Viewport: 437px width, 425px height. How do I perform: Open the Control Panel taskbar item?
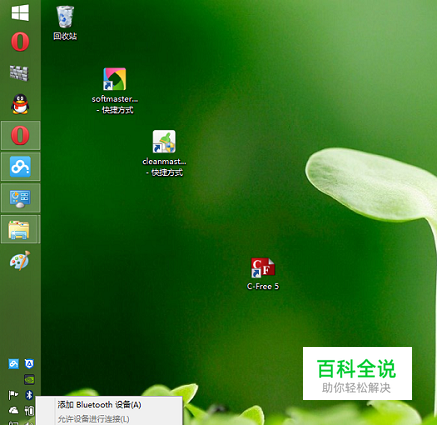tap(20, 198)
